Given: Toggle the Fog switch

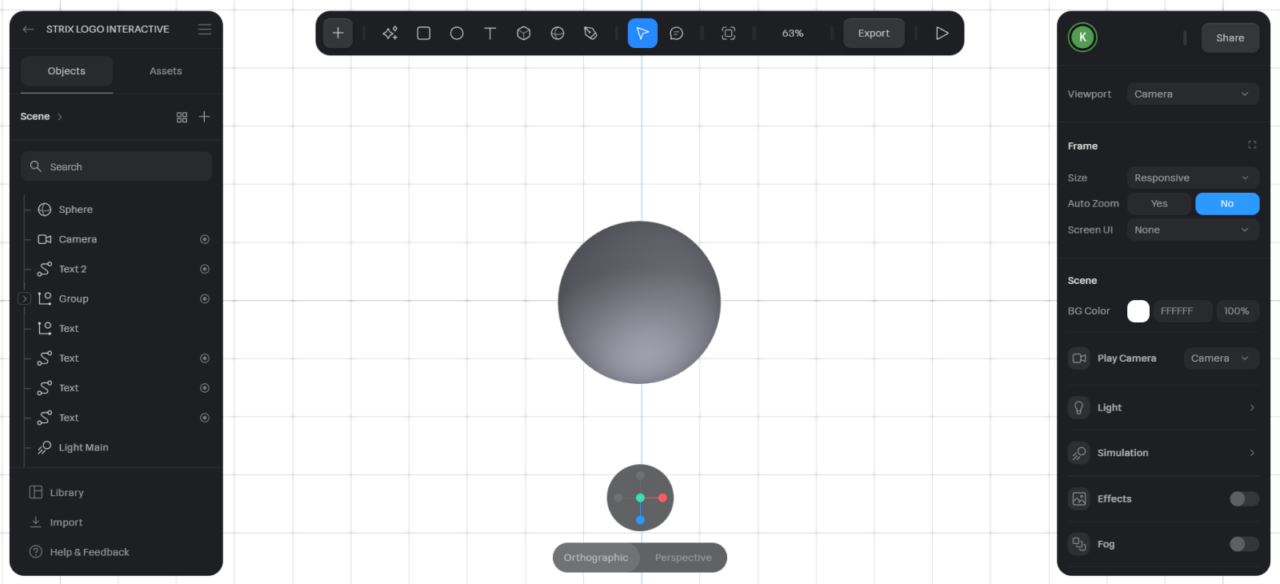Looking at the screenshot, I should [1244, 544].
